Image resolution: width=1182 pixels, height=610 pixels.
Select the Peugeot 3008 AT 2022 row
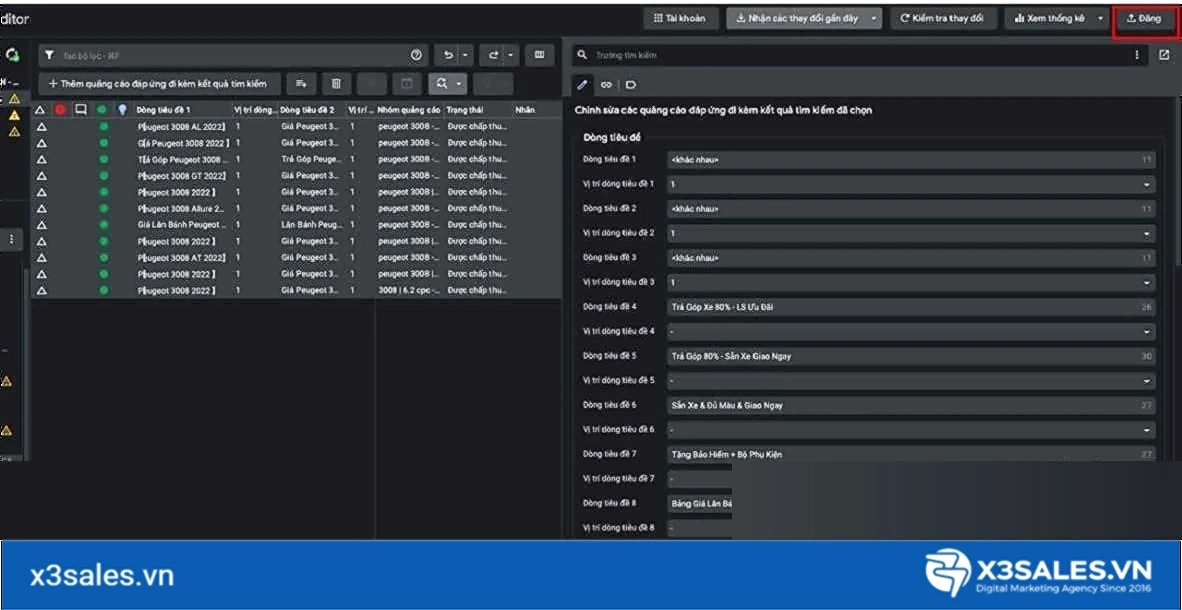(x=296, y=257)
